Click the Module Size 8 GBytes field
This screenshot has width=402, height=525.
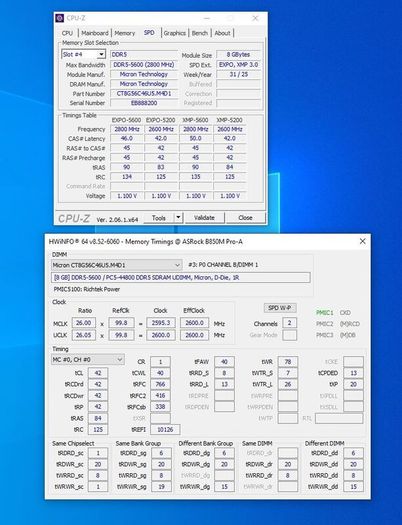point(238,55)
